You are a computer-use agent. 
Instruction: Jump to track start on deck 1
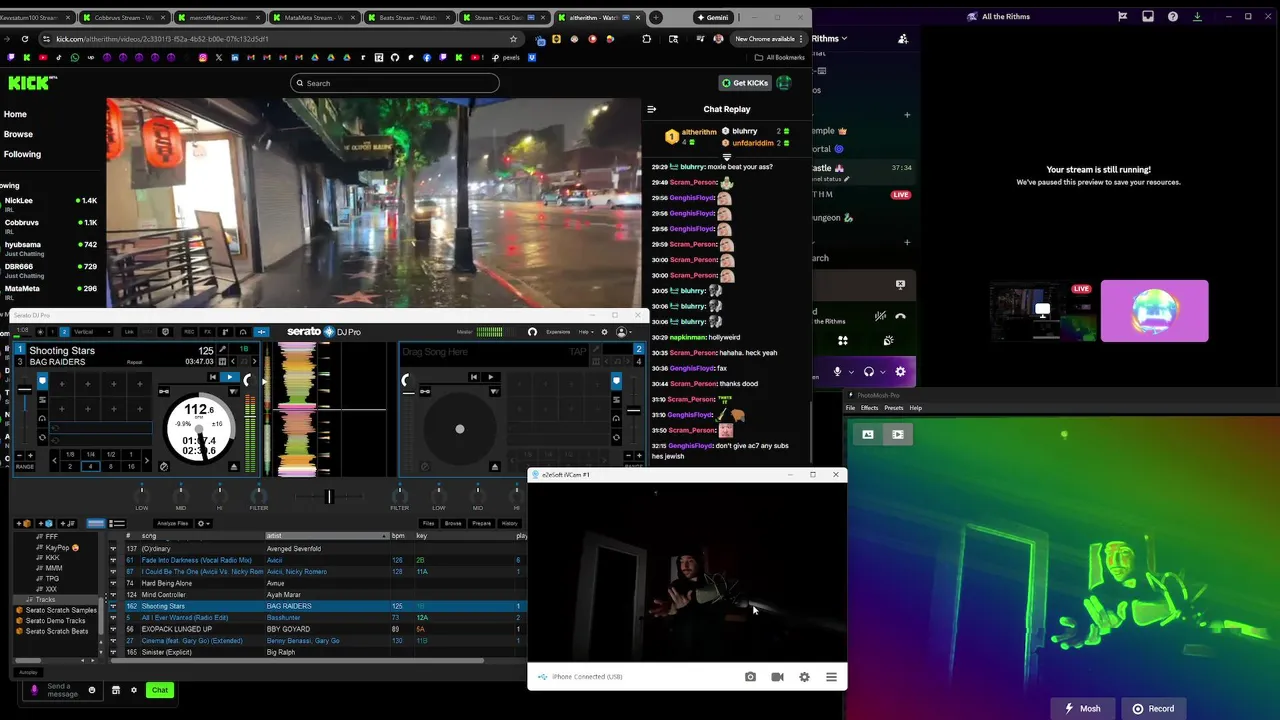(213, 377)
